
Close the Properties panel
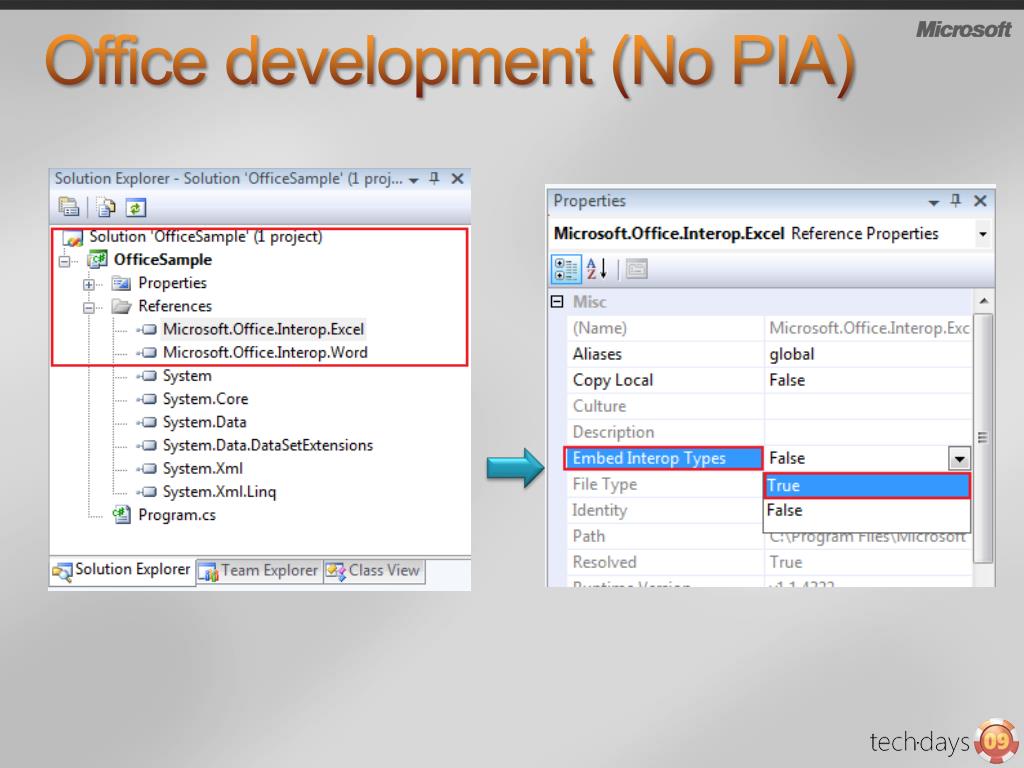click(x=980, y=200)
